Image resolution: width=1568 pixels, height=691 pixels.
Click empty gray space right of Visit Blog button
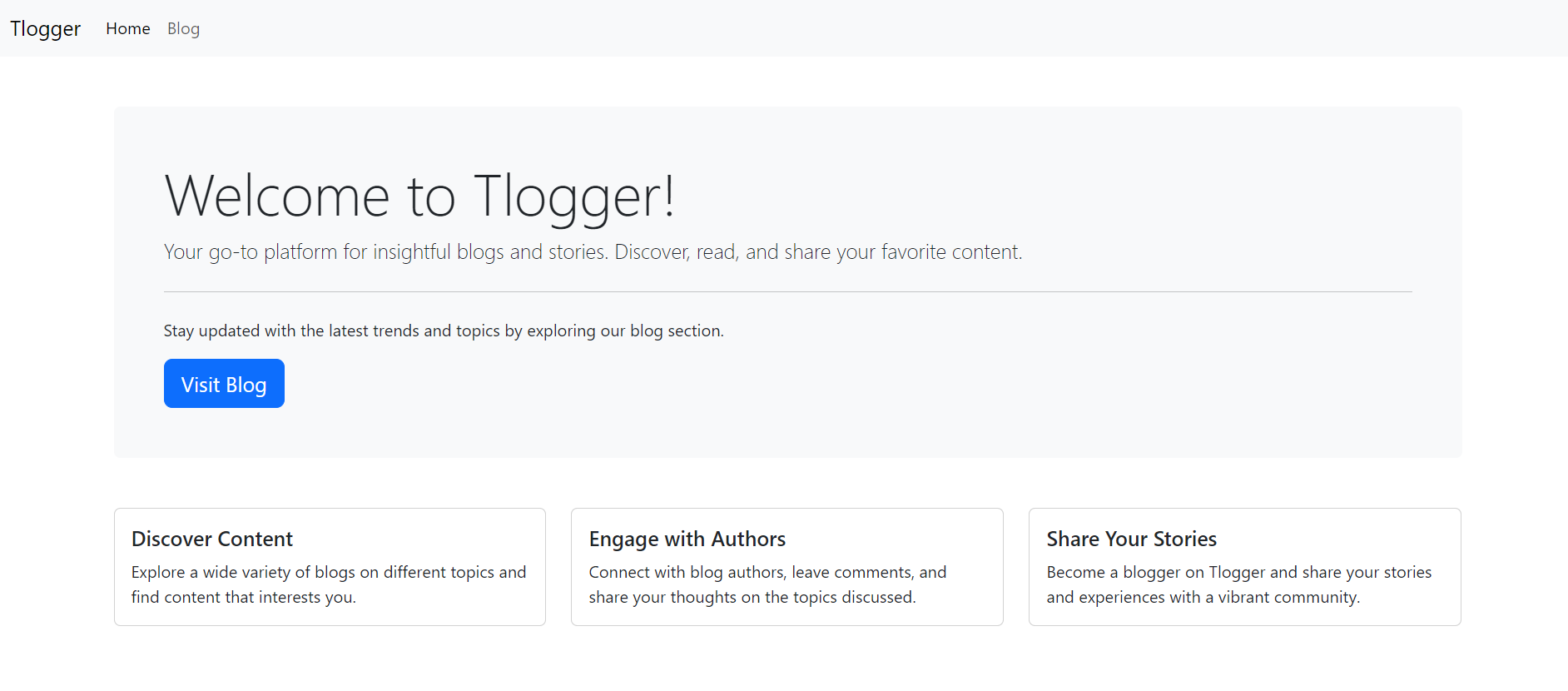(x=749, y=384)
